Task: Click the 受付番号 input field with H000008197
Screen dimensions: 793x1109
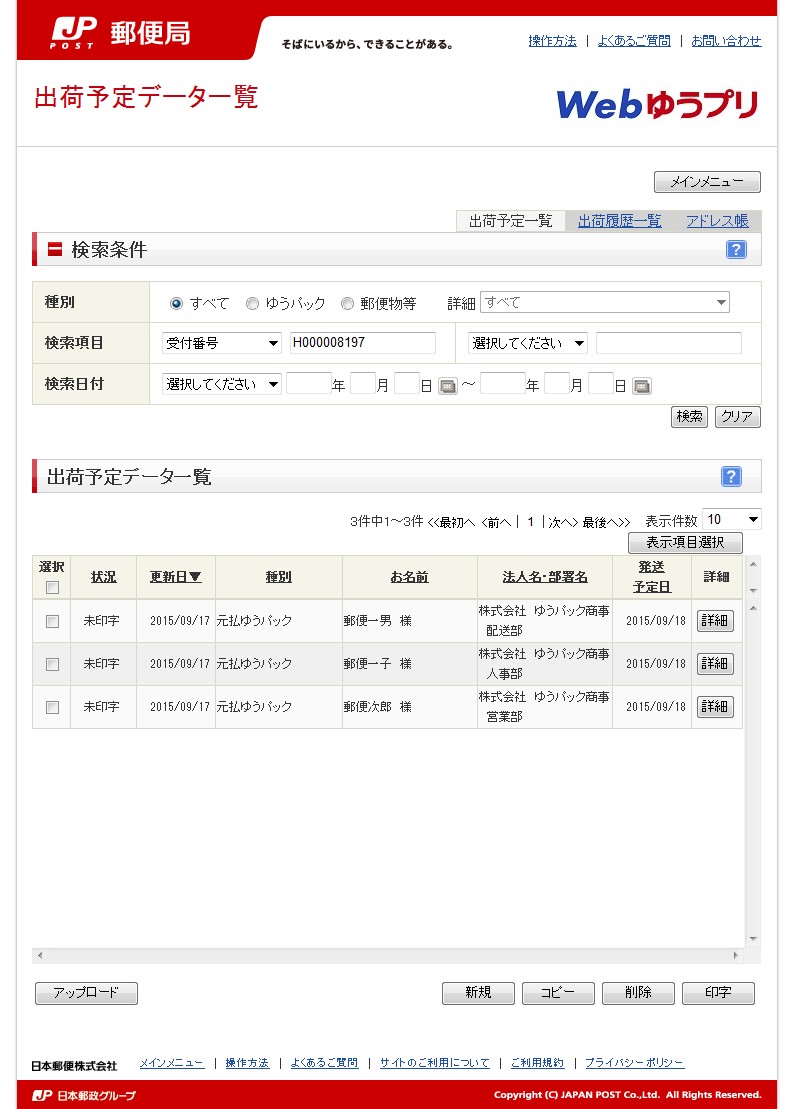Action: point(362,344)
